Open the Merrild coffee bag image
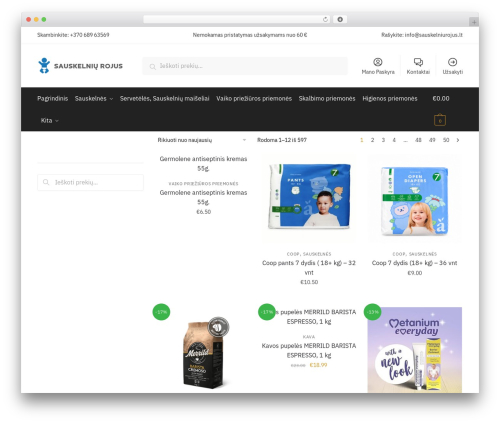500x423 pixels. (x=203, y=353)
